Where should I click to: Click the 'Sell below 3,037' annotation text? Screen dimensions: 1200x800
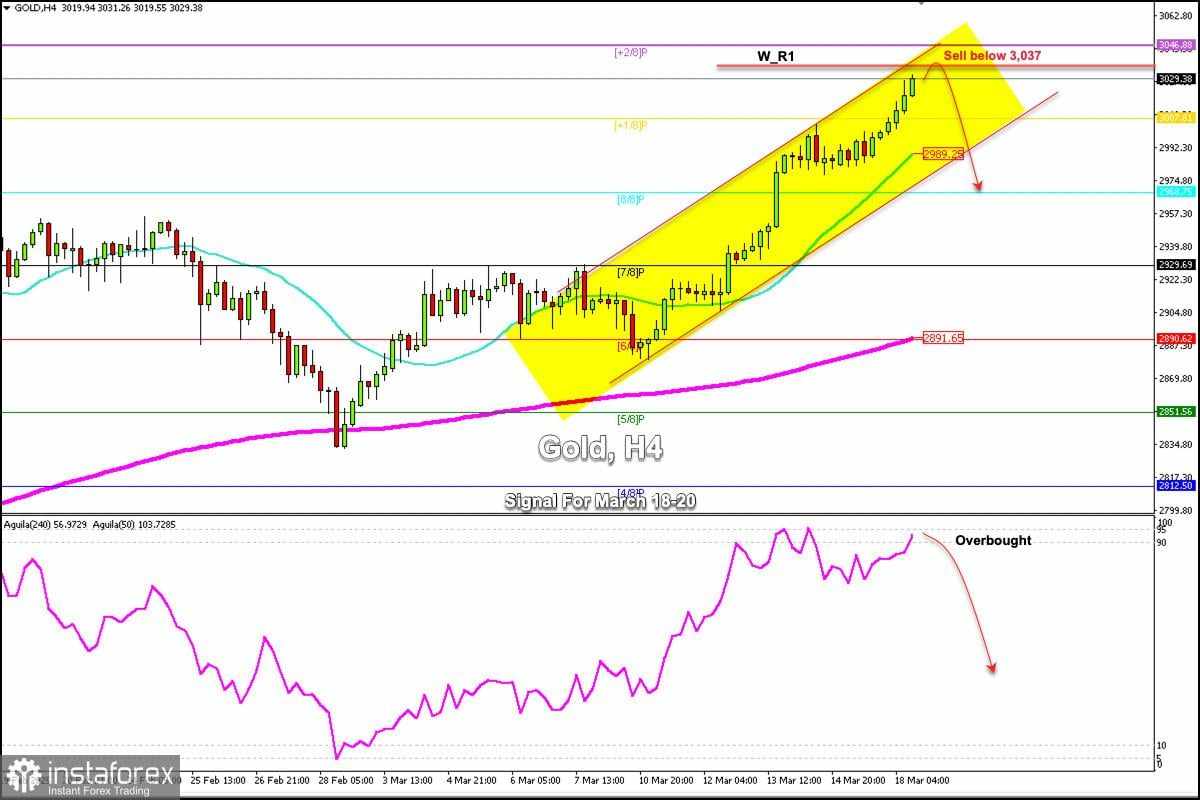tap(992, 56)
